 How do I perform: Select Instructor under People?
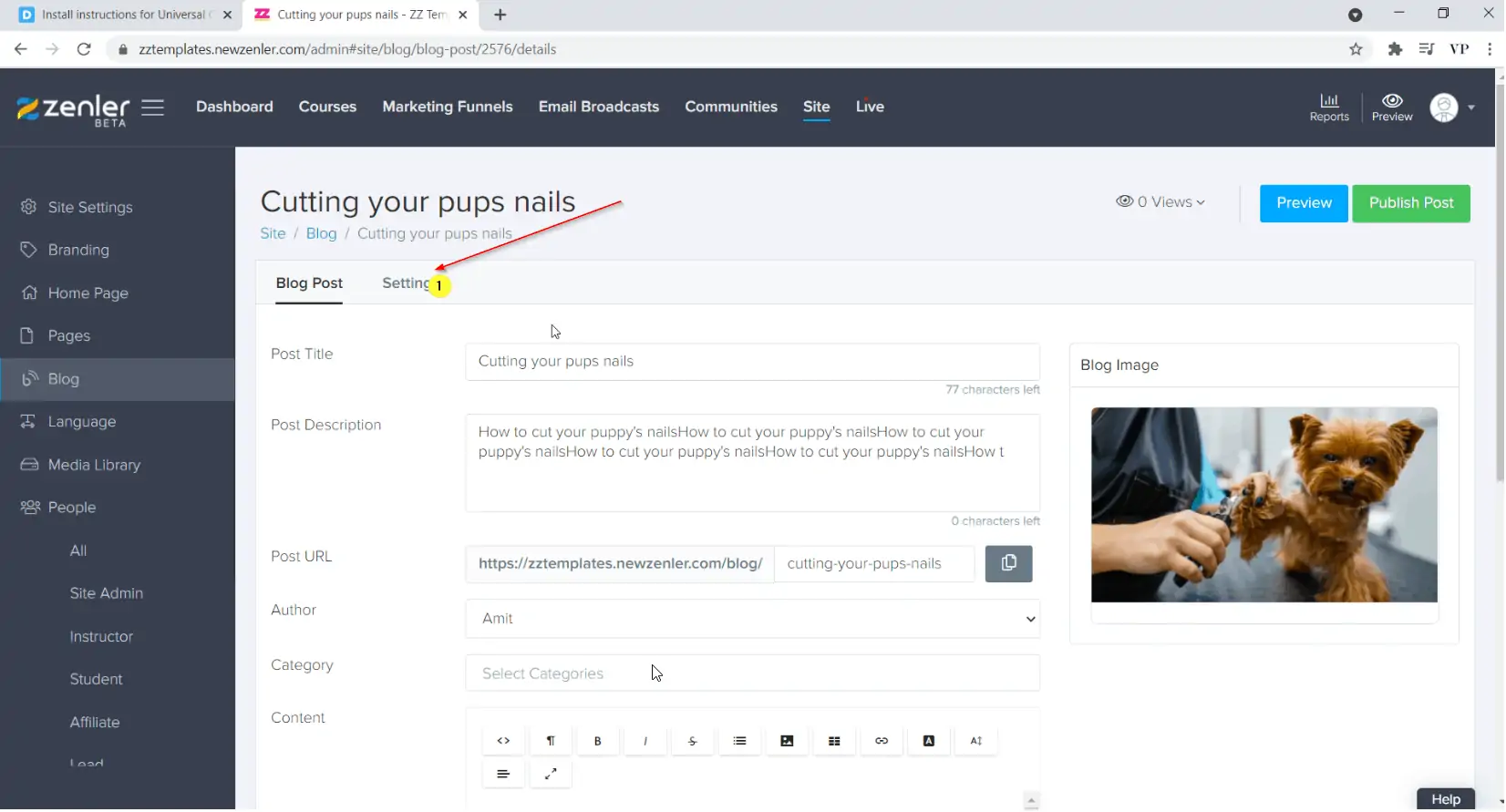101,637
